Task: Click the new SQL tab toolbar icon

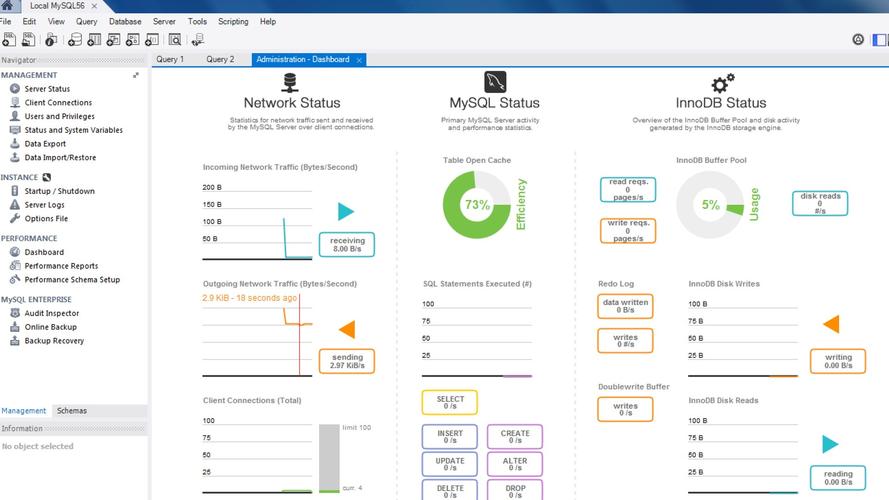Action: tap(9, 40)
